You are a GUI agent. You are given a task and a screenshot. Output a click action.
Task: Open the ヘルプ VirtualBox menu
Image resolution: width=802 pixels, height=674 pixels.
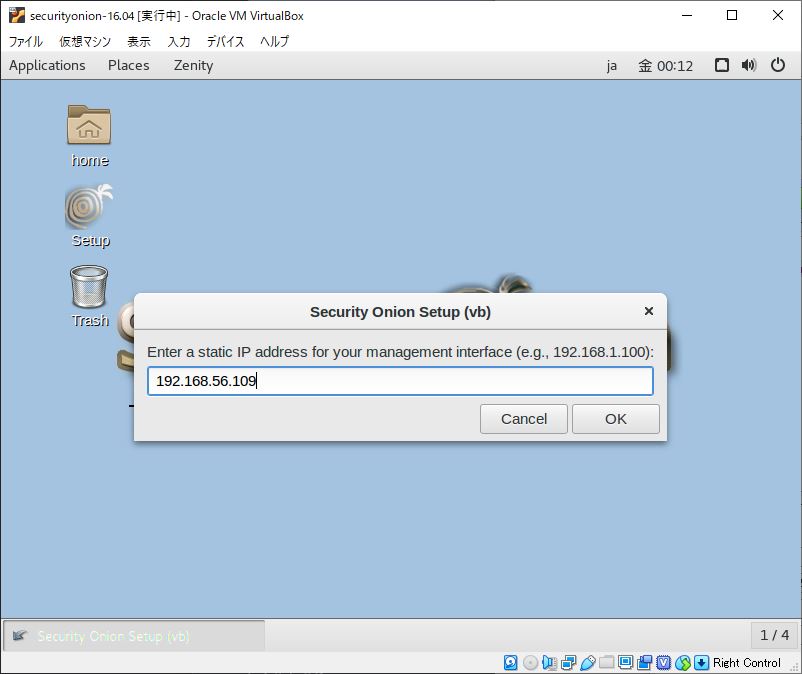click(x=275, y=41)
